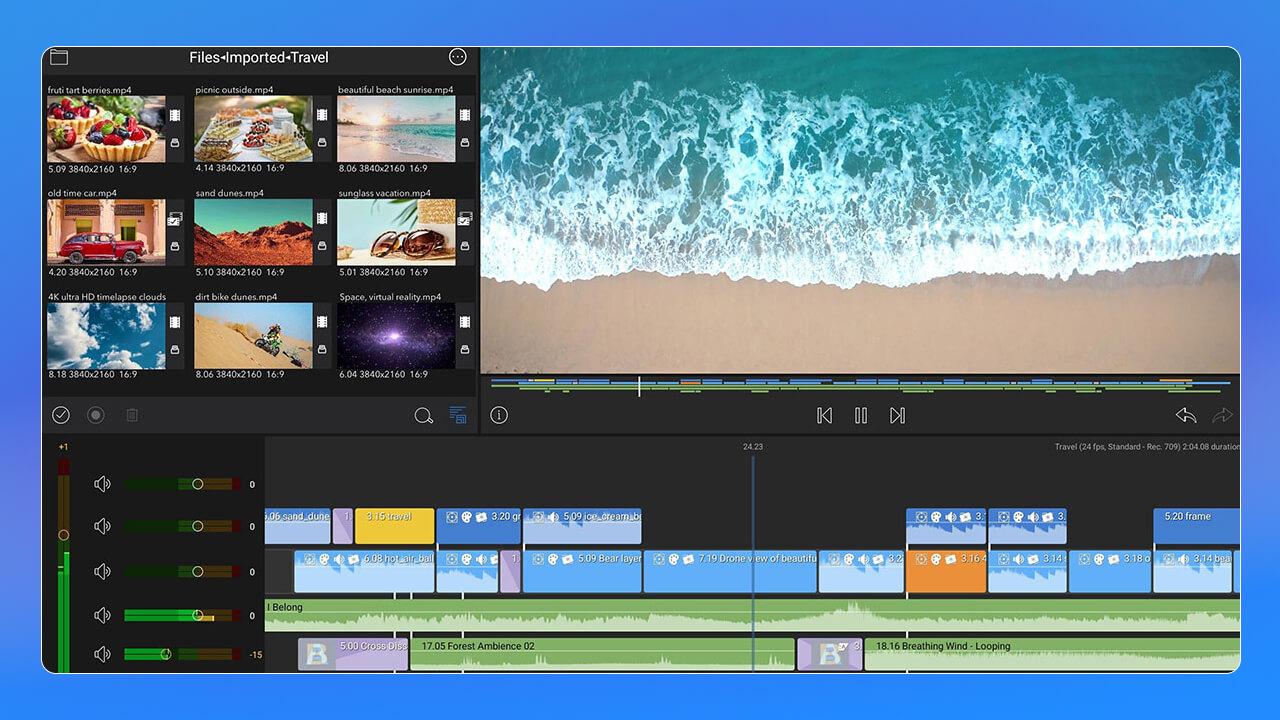Open the library folder icon
Image resolution: width=1280 pixels, height=720 pixels.
(x=59, y=57)
